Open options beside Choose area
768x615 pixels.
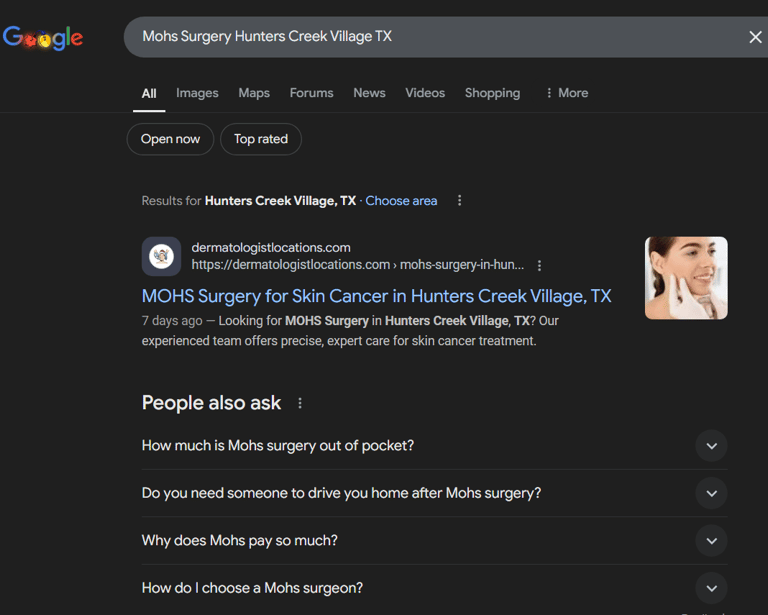[459, 200]
